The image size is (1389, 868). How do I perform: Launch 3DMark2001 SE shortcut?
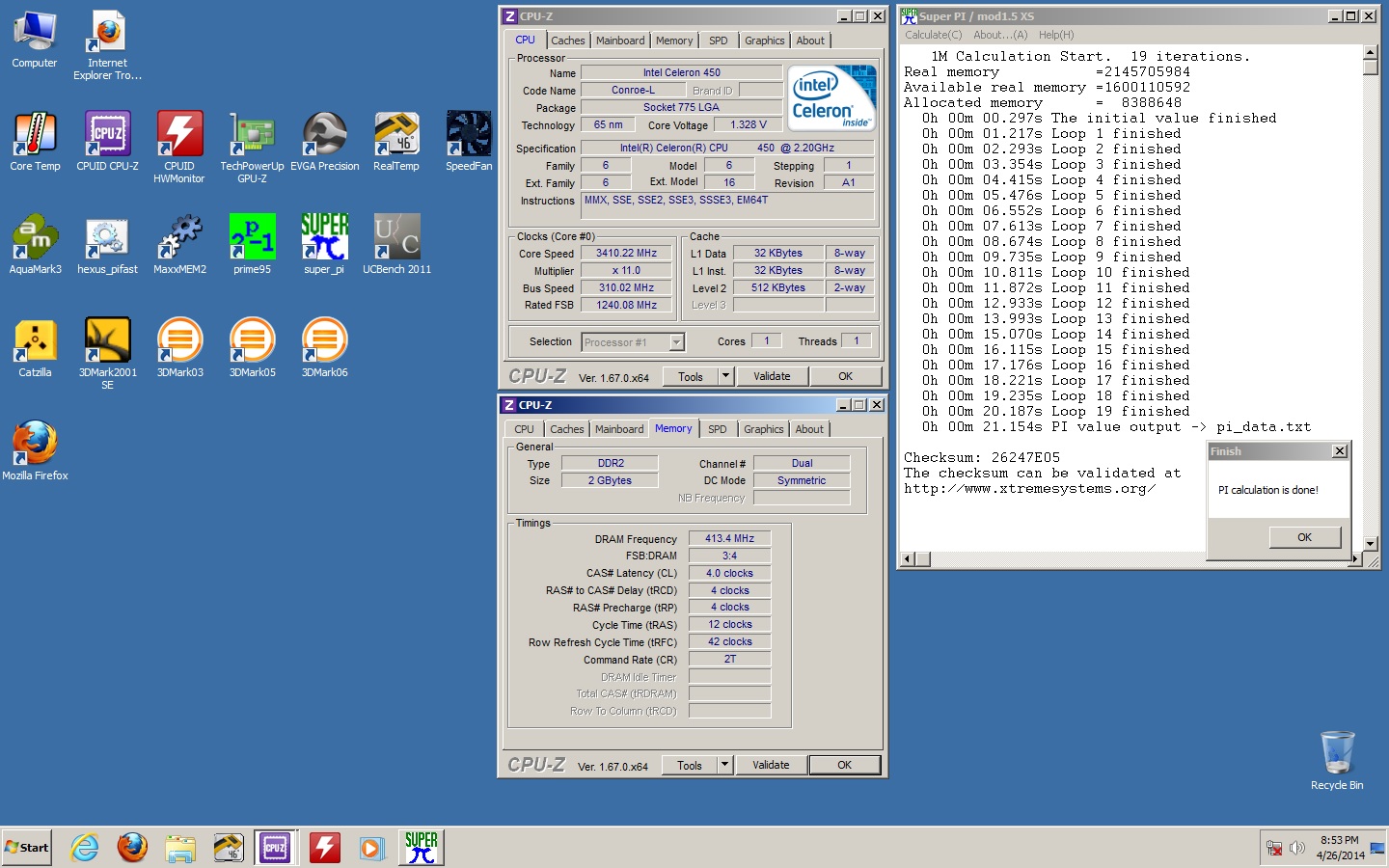[107, 354]
